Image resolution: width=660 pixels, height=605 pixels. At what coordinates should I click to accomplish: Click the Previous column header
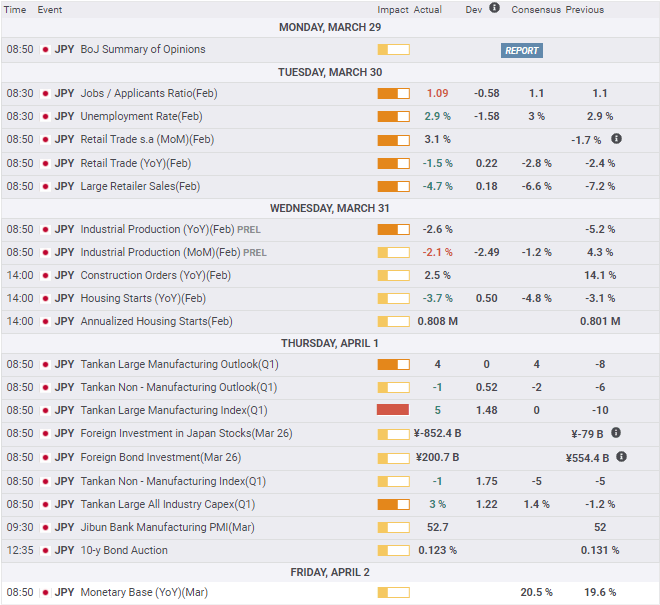click(x=584, y=10)
